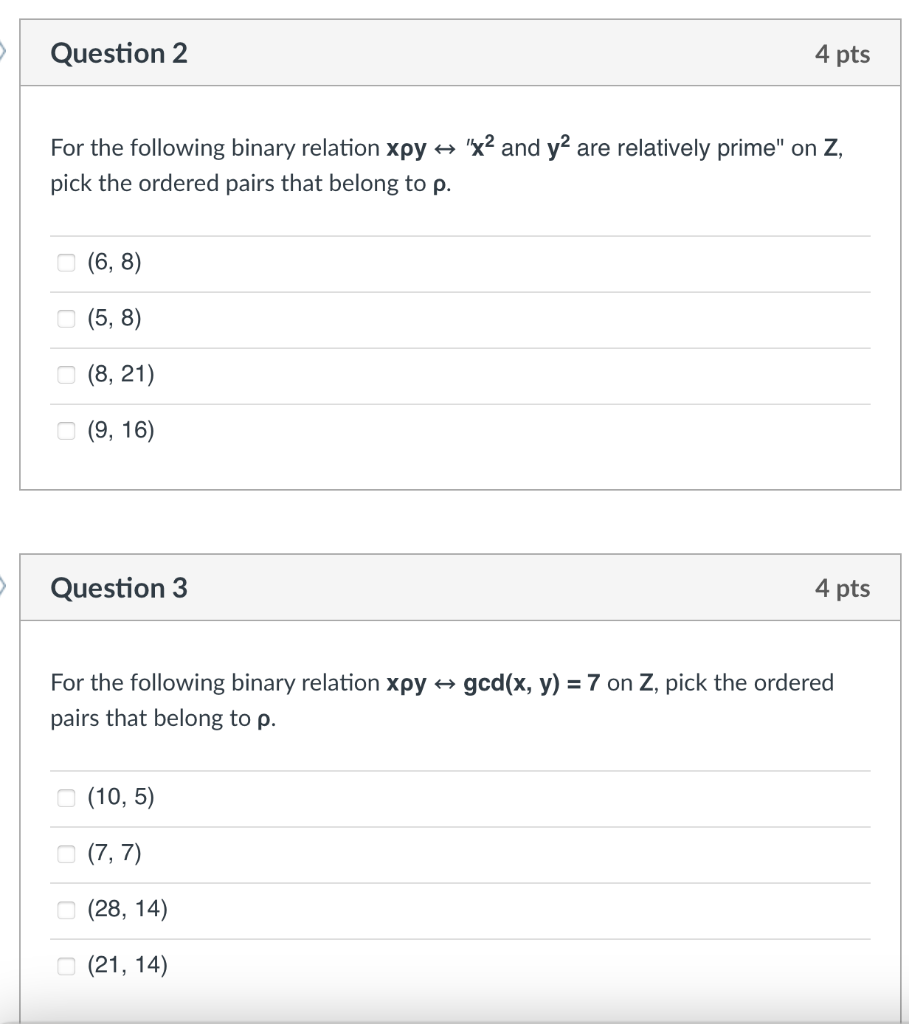909x1024 pixels.
Task: Click the 4 pts label on Question 3
Action: [x=841, y=589]
